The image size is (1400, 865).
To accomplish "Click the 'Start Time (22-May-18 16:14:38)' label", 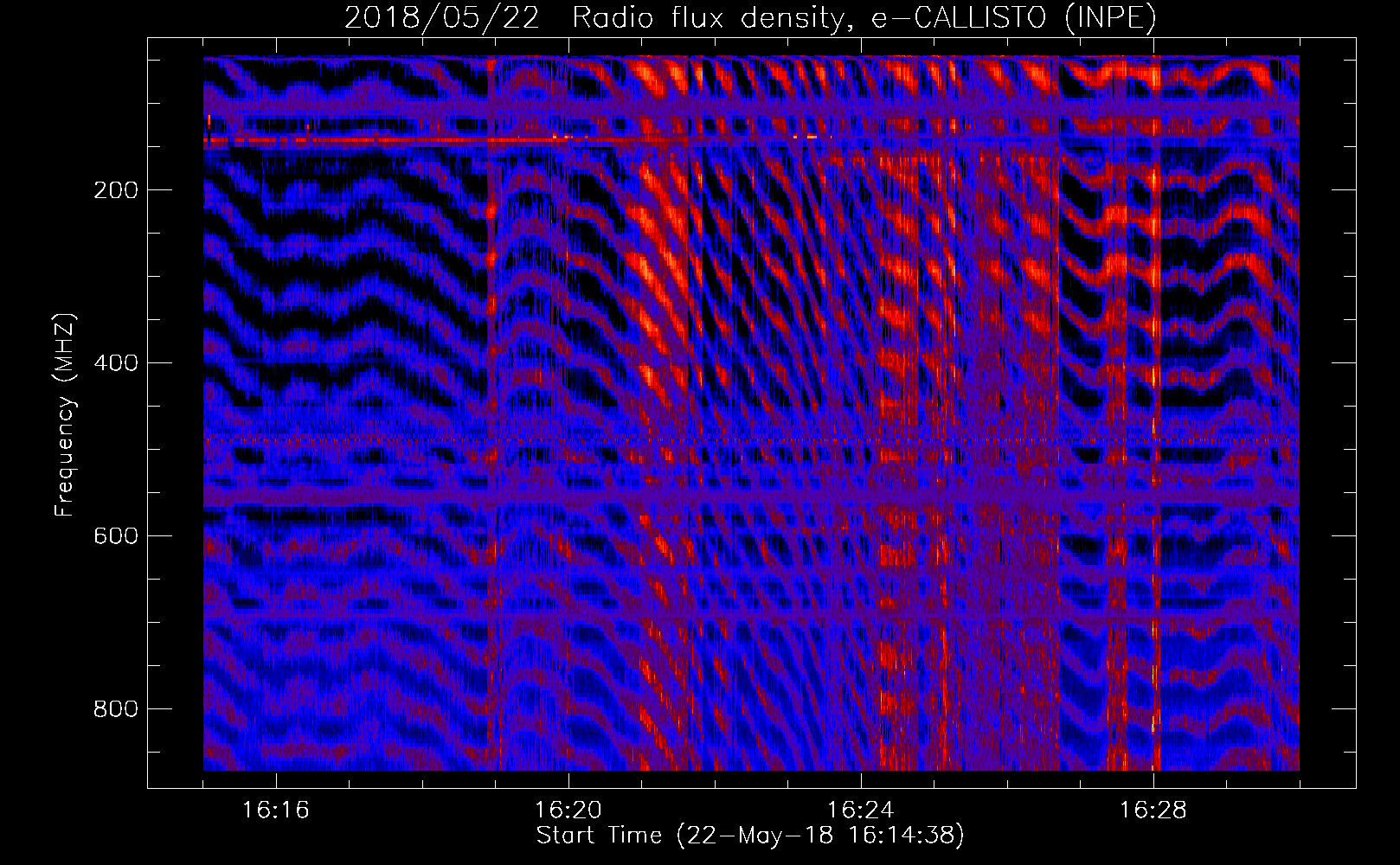I will coord(750,836).
